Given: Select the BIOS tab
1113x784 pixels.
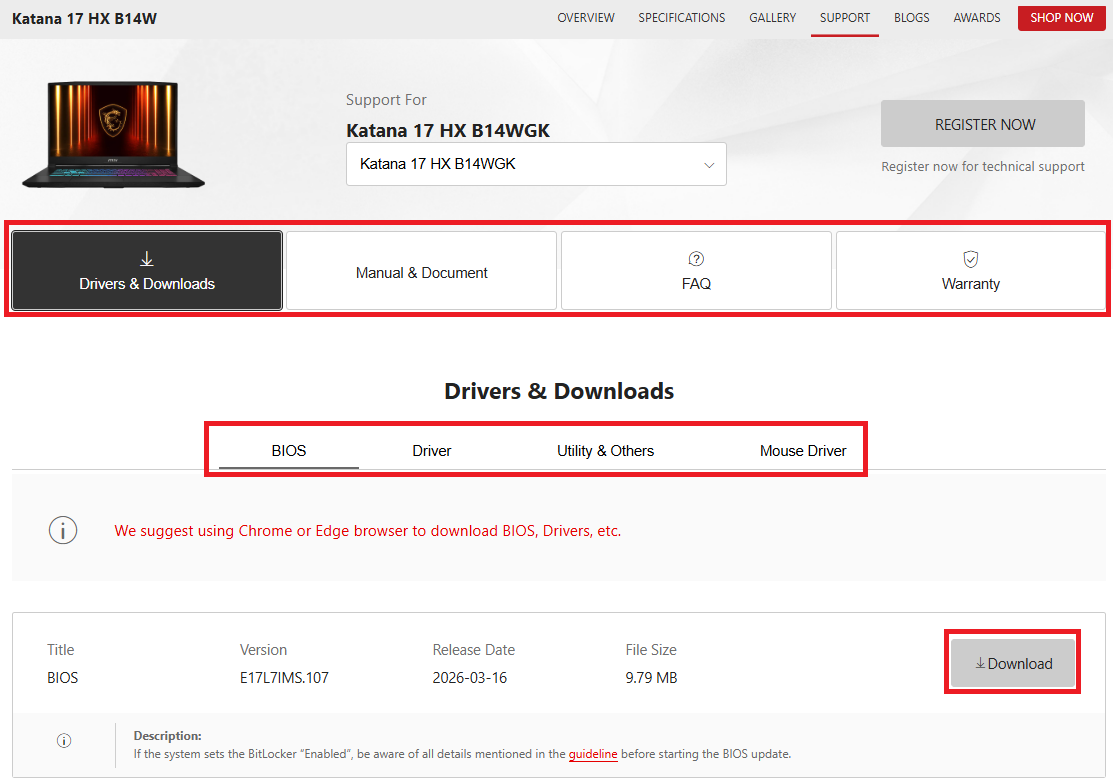Looking at the screenshot, I should (289, 451).
